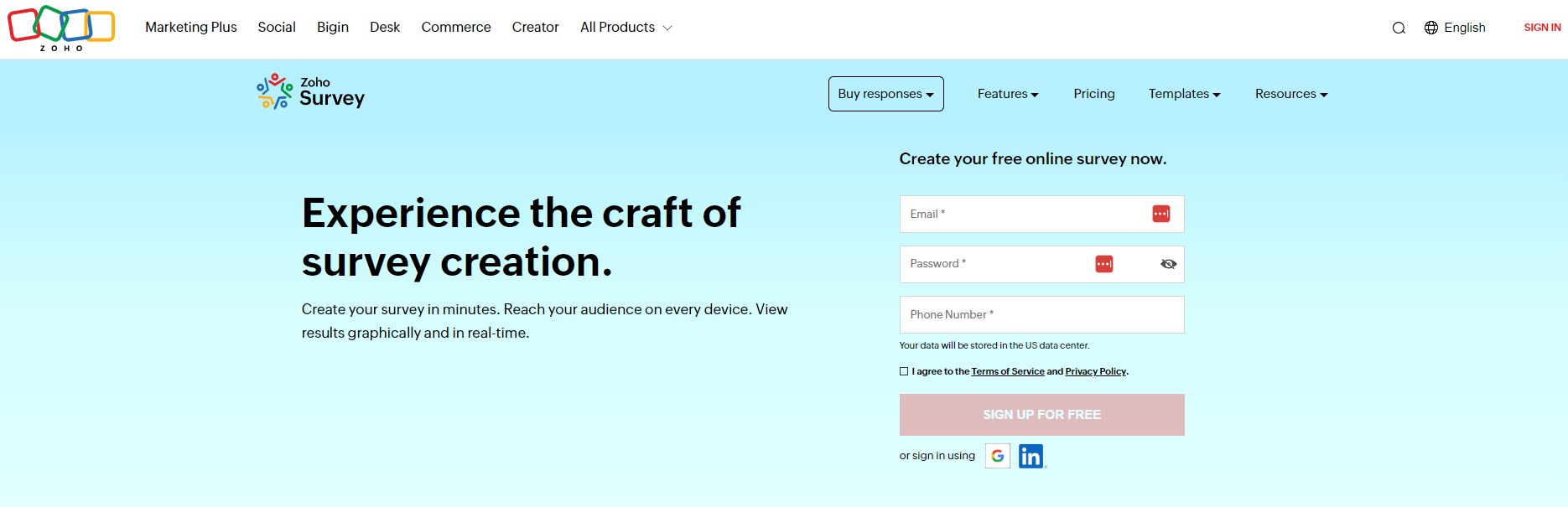Open Desk in top navigation

[385, 28]
